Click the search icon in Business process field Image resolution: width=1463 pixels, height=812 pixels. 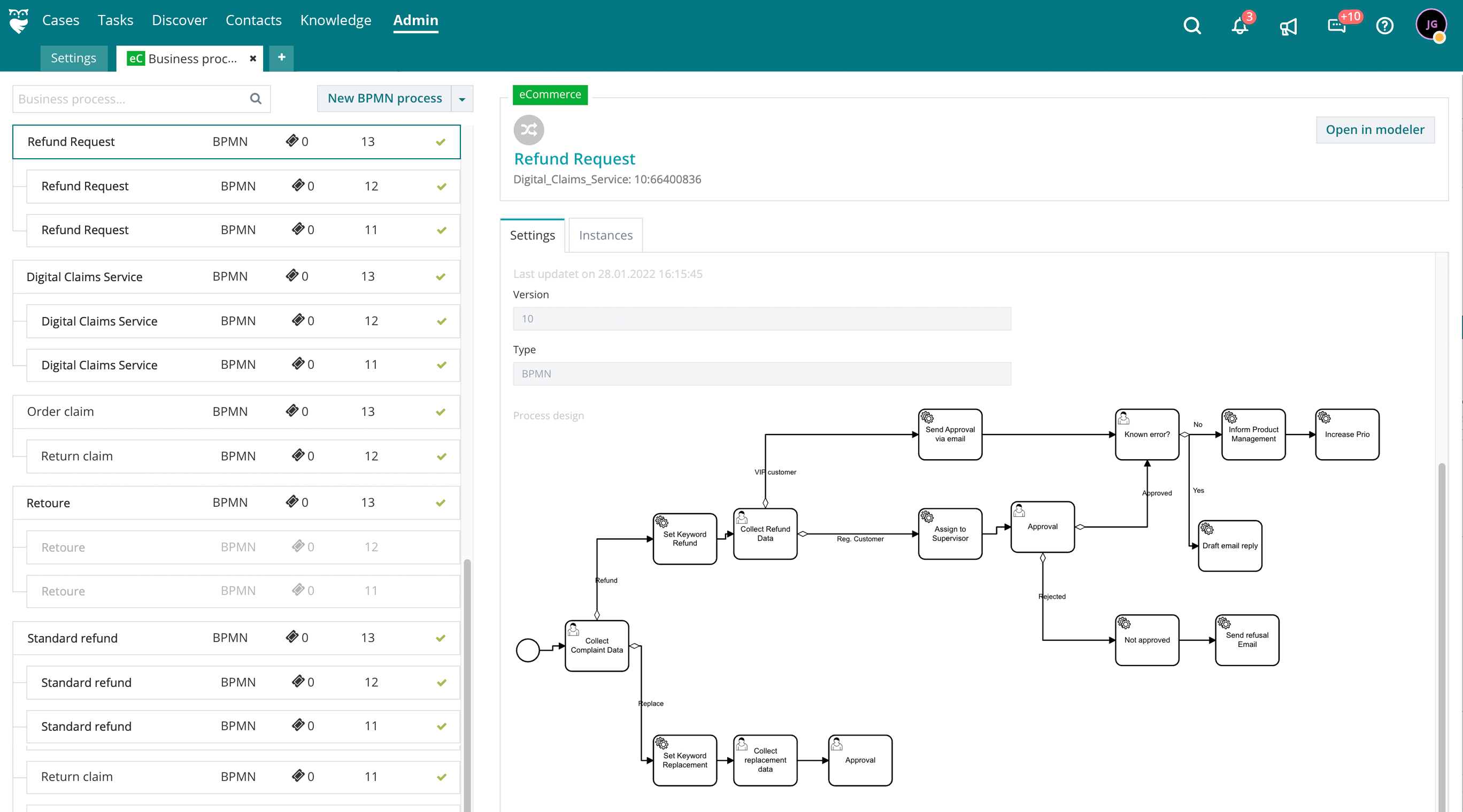(256, 99)
